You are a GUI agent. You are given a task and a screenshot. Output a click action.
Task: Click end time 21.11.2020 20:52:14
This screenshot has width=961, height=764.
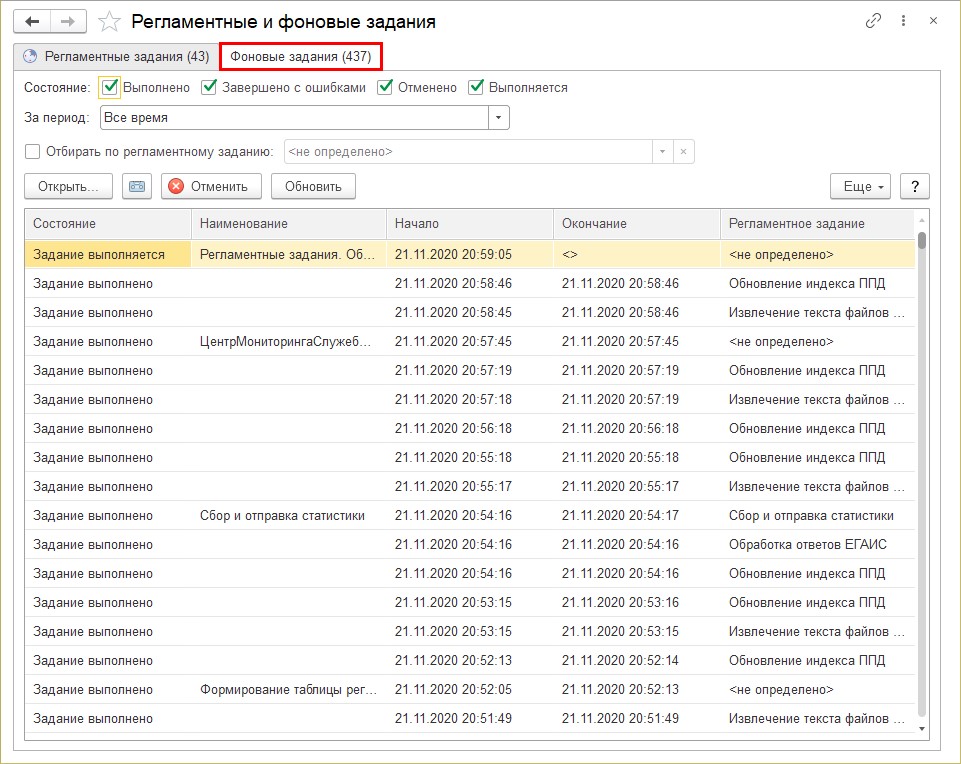pos(620,660)
